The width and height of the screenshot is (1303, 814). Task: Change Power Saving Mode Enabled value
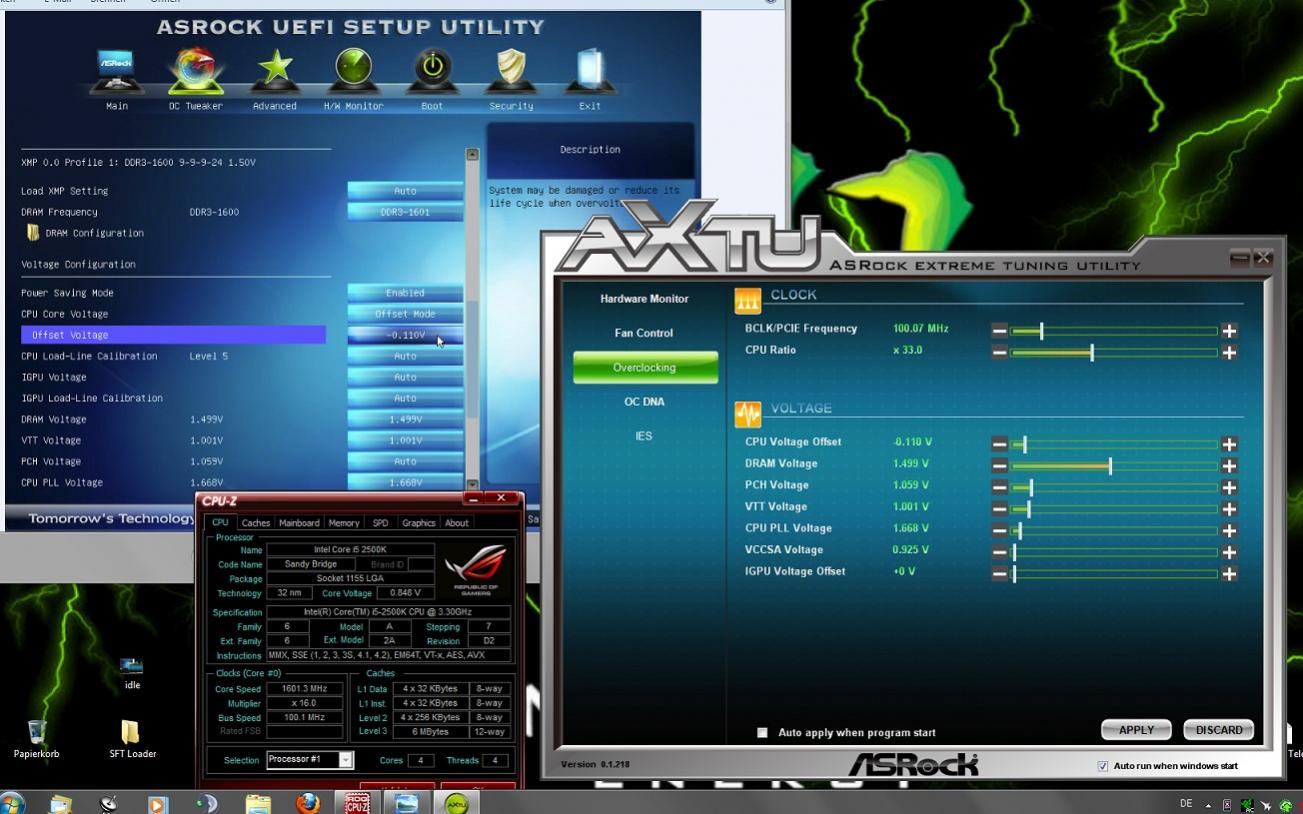click(x=405, y=293)
